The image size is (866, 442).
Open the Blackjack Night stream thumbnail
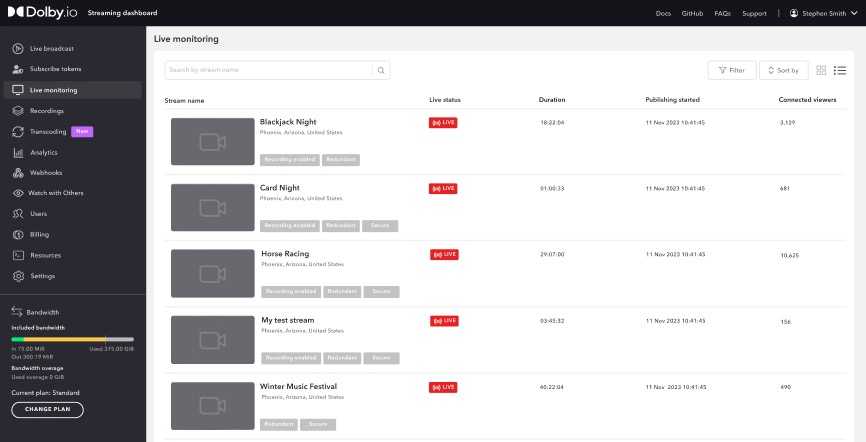point(212,142)
